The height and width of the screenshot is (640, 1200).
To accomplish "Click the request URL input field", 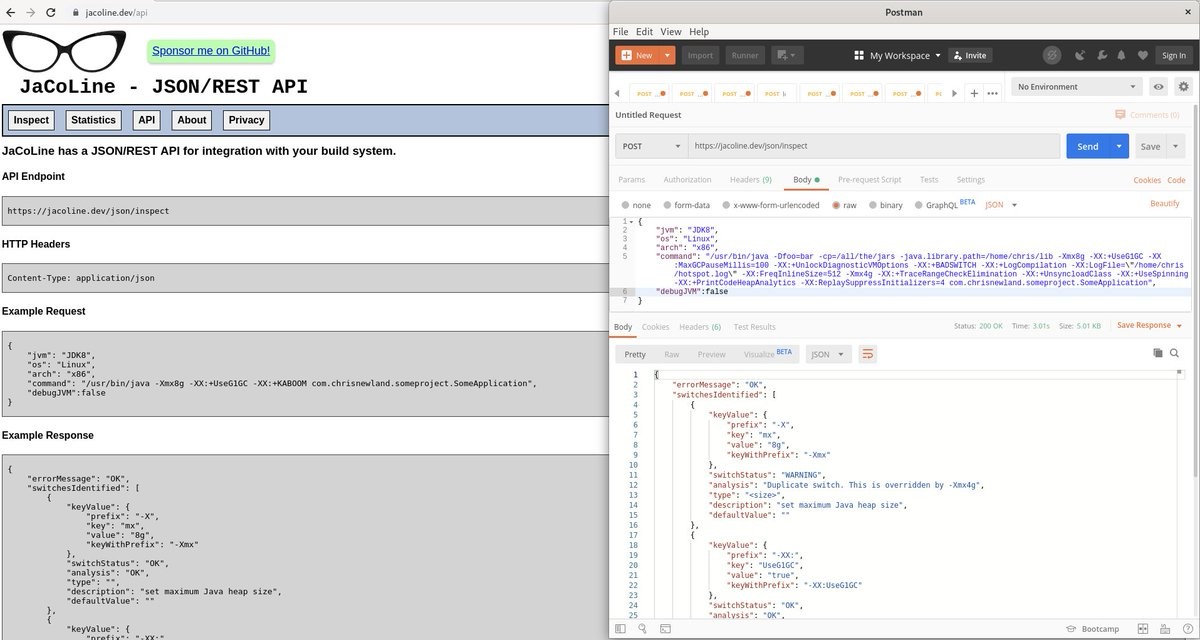I will 873,146.
